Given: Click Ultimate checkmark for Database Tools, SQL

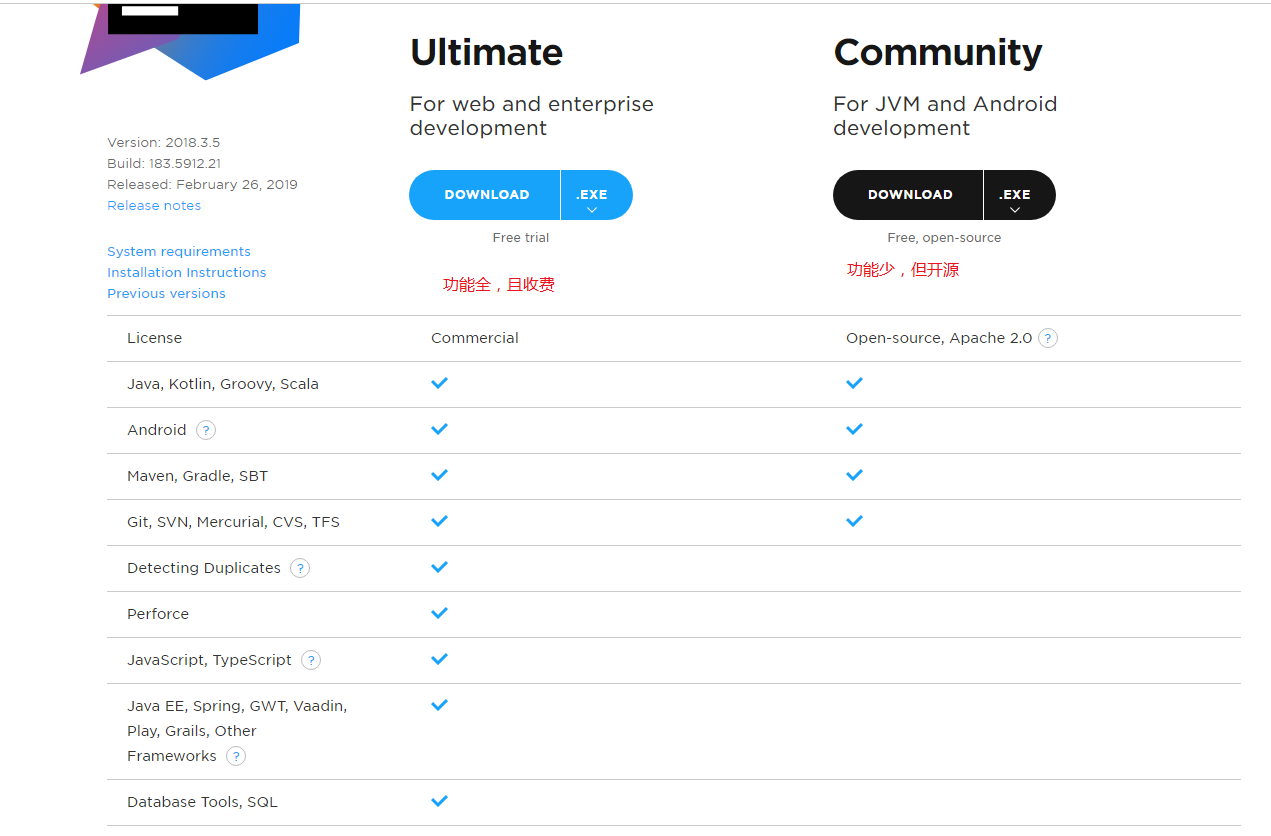Looking at the screenshot, I should click(x=439, y=801).
